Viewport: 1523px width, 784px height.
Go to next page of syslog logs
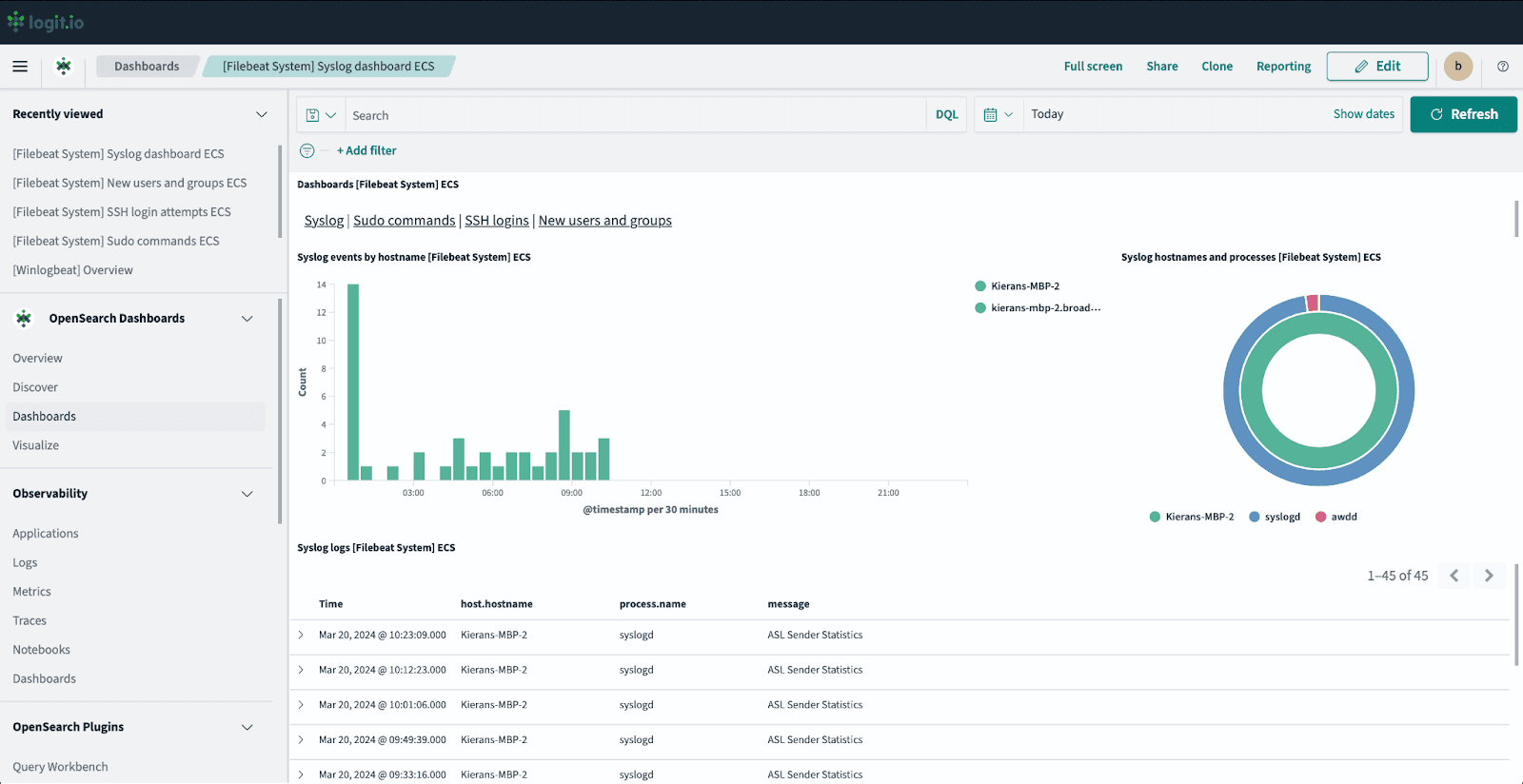click(1489, 576)
